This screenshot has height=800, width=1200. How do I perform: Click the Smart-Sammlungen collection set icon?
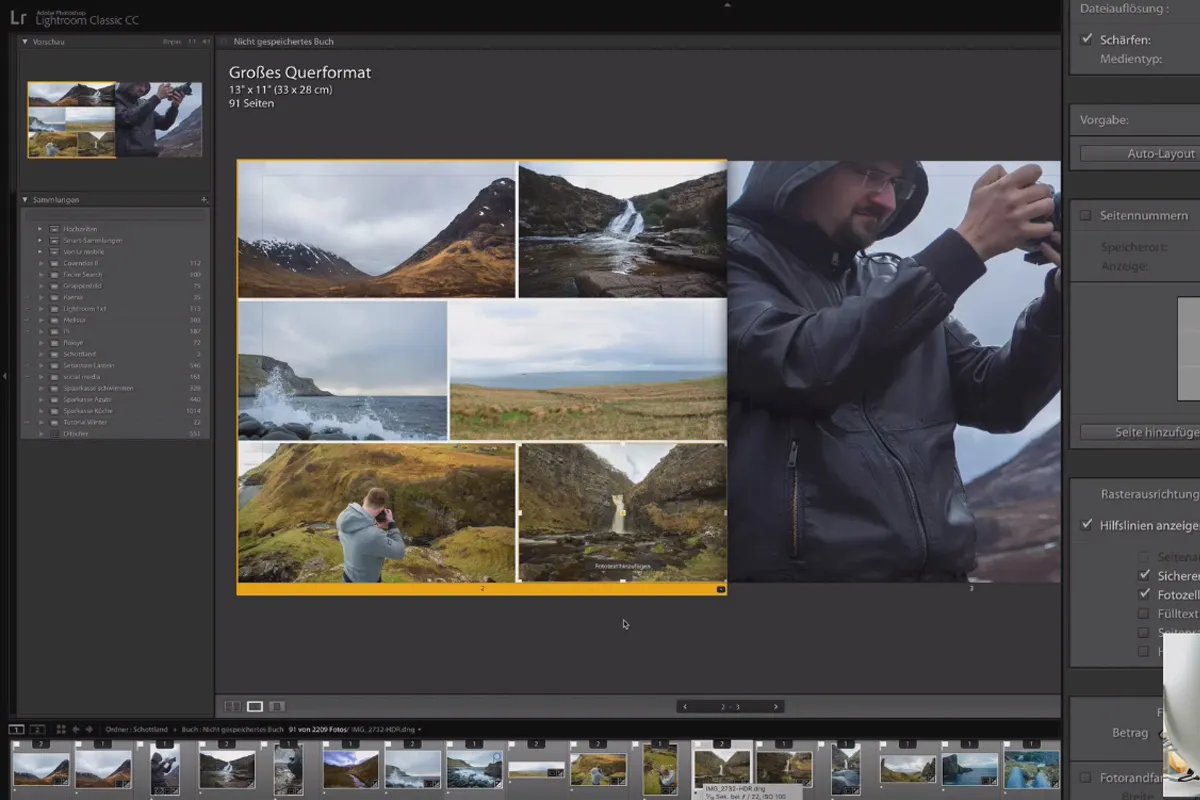(54, 240)
